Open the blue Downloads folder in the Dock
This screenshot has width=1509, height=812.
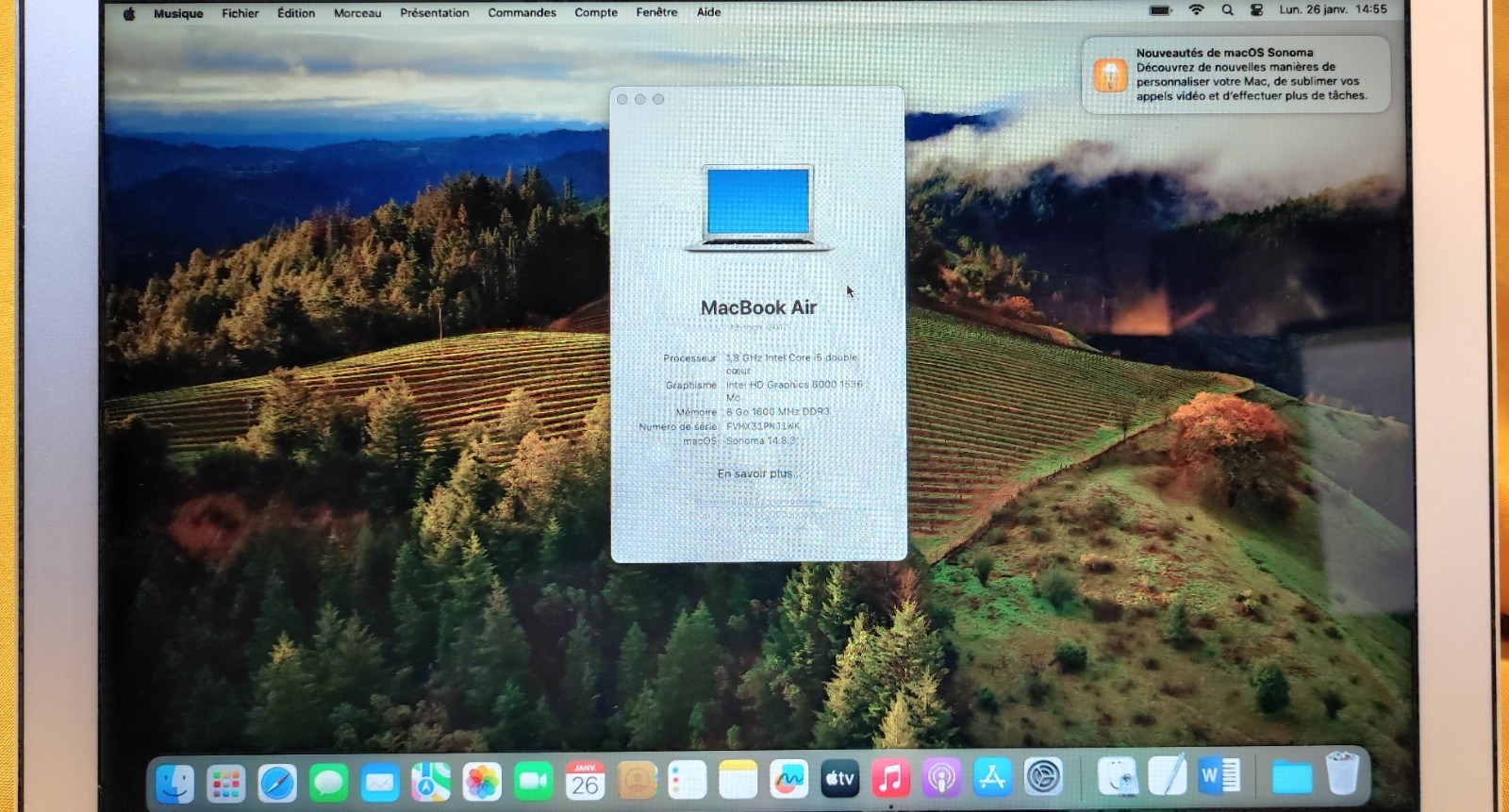pyautogui.click(x=1291, y=776)
